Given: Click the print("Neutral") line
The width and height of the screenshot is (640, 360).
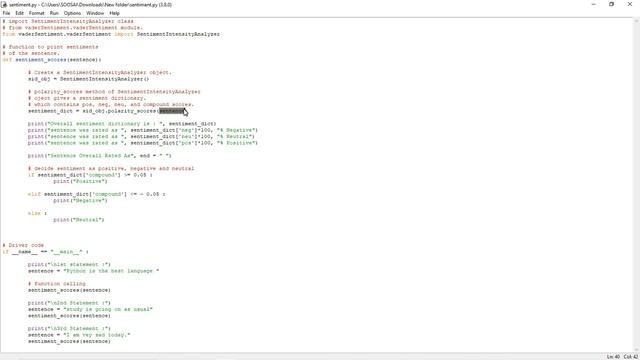Looking at the screenshot, I should pos(79,220).
